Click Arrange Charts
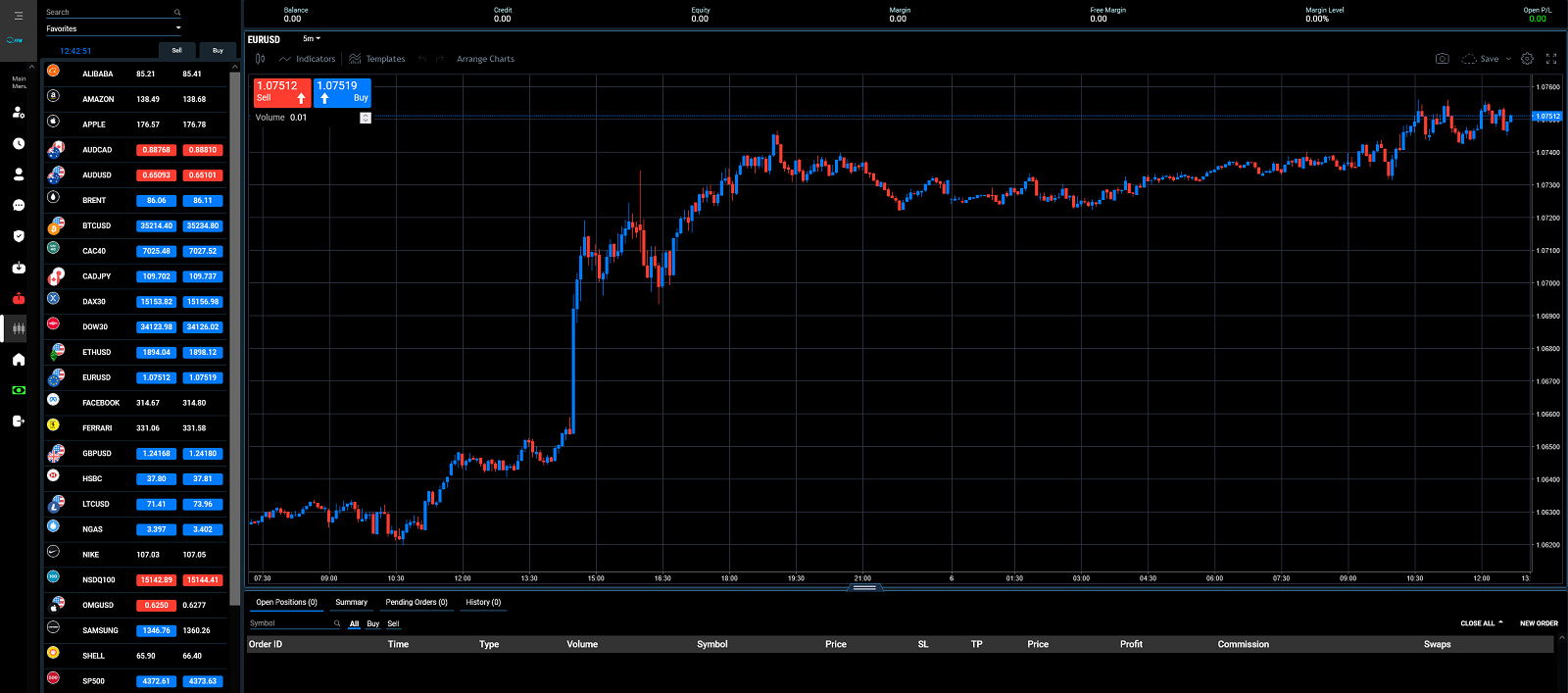 click(x=485, y=59)
